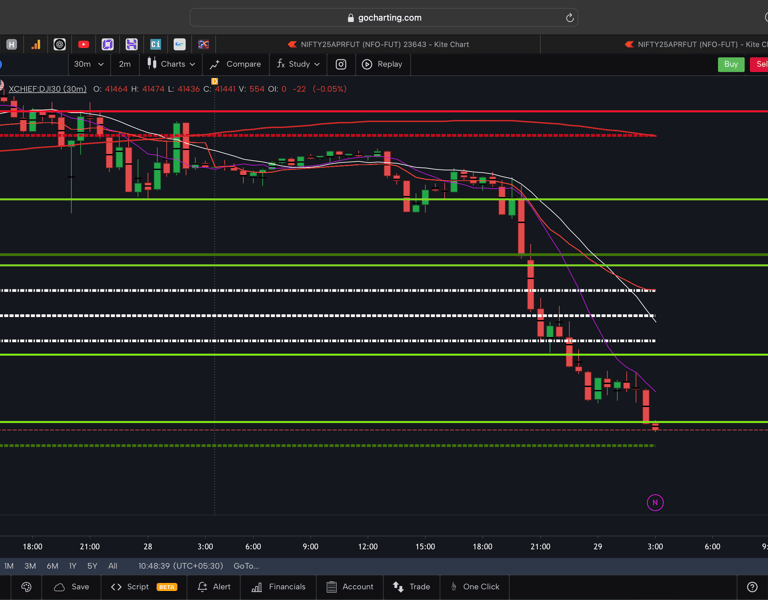Screen dimensions: 768x600
Task: Select the 5Y range
Action: coord(92,566)
